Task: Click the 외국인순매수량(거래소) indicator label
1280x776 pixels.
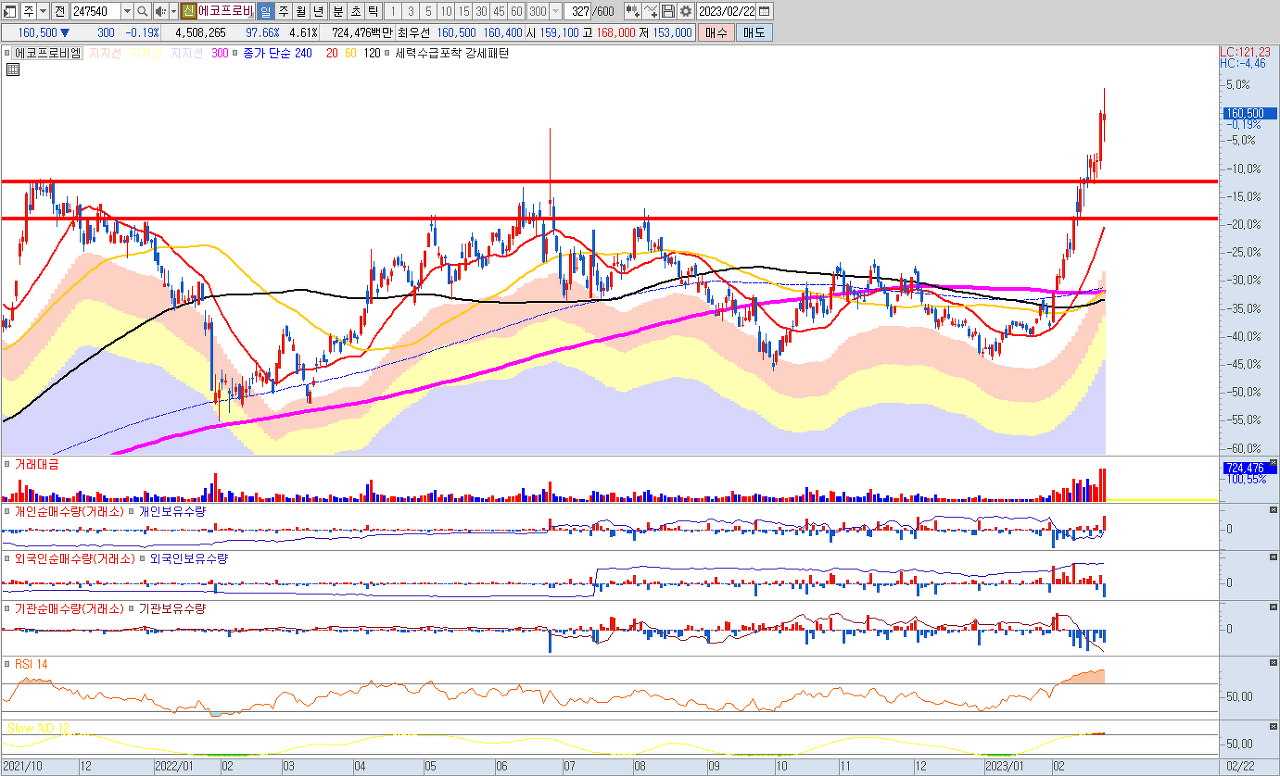Action: 76,559
